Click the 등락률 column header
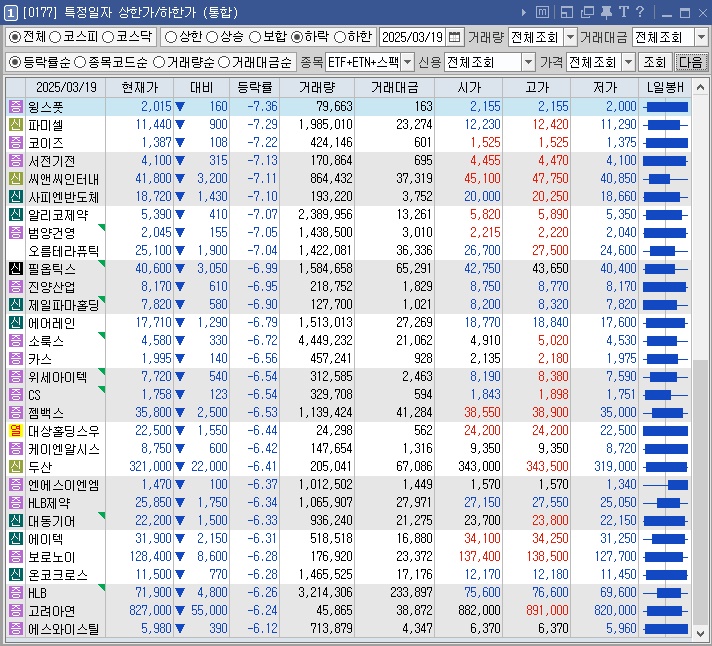The height and width of the screenshot is (646, 712). click(255, 87)
